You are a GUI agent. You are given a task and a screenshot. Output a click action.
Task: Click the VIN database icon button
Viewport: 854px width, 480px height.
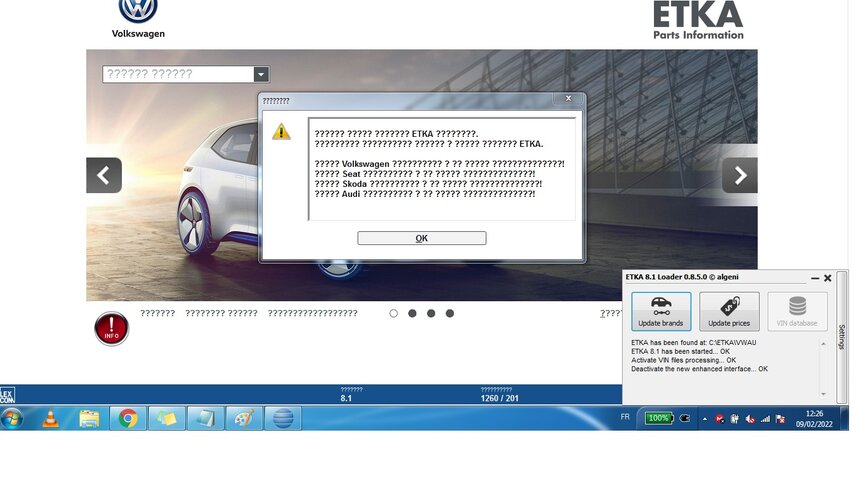click(797, 311)
